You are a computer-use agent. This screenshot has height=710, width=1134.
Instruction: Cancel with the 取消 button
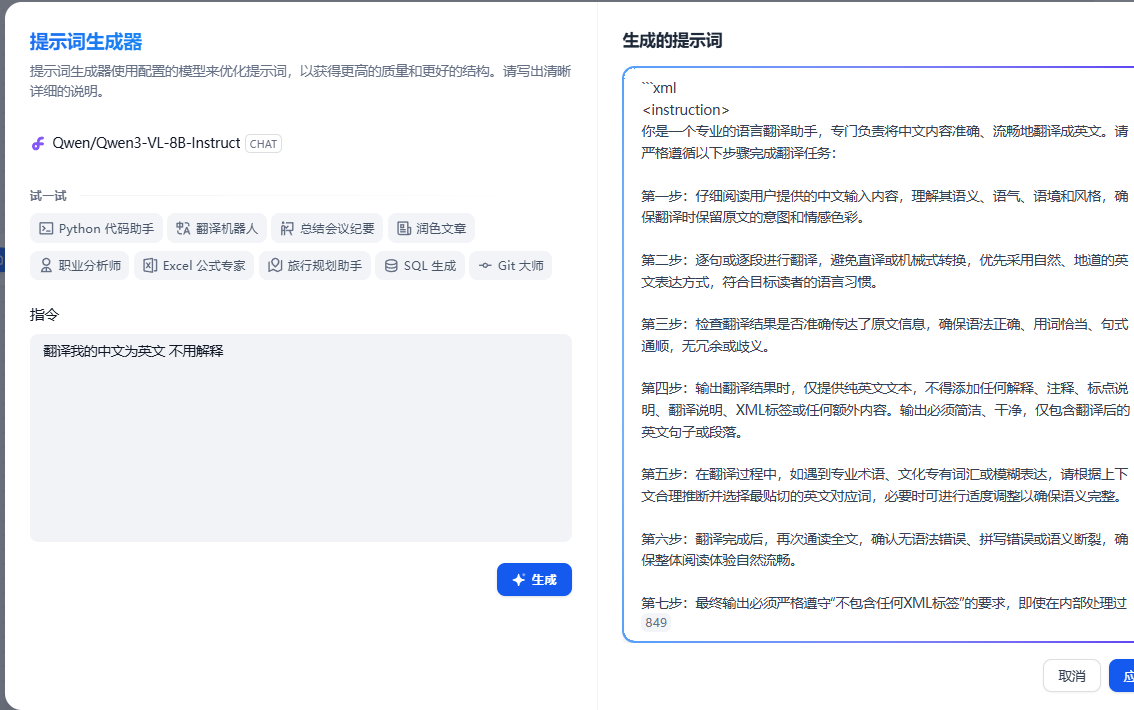point(1072,676)
